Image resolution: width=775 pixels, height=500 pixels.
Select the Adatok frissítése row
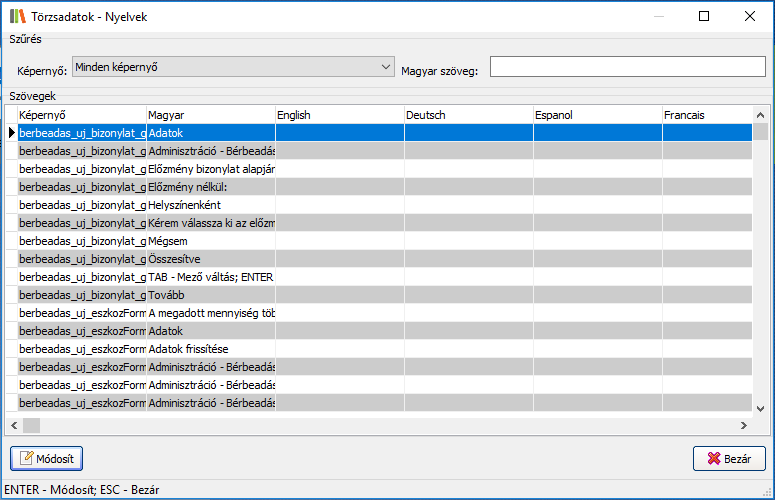tap(210, 349)
